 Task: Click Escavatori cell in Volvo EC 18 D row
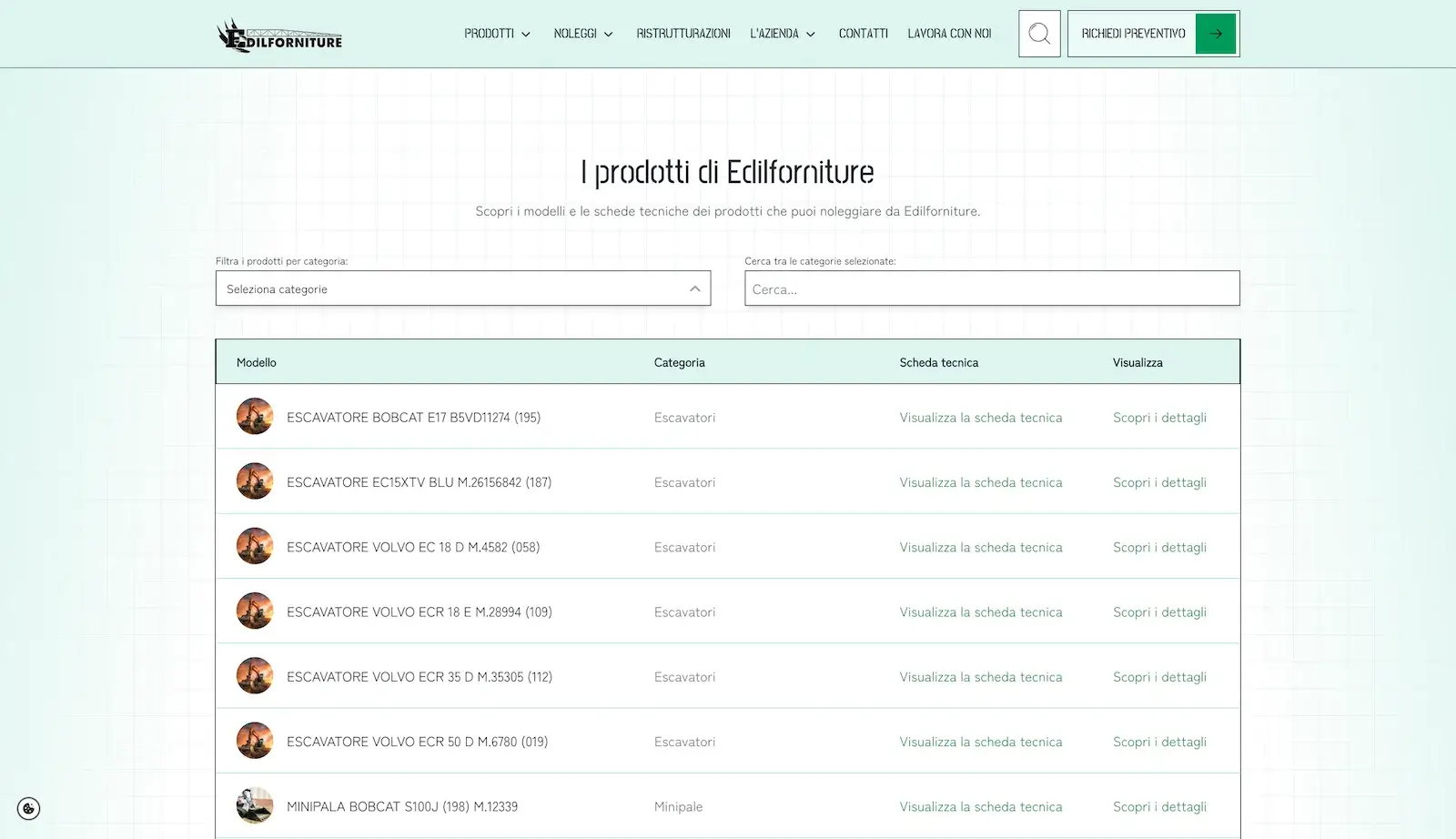(x=684, y=547)
